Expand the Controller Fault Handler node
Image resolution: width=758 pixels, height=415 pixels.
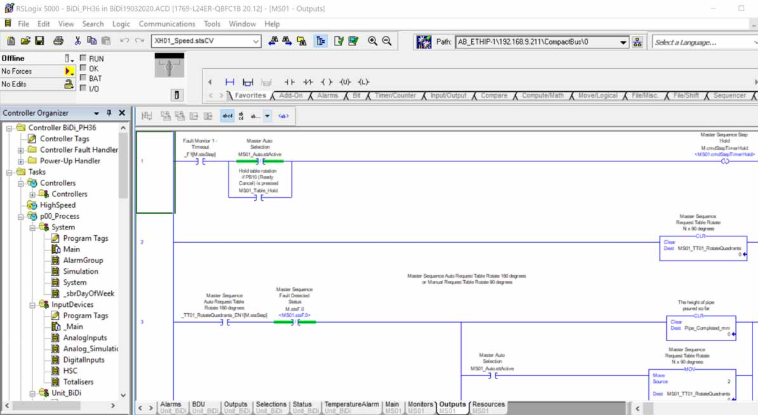[21, 150]
